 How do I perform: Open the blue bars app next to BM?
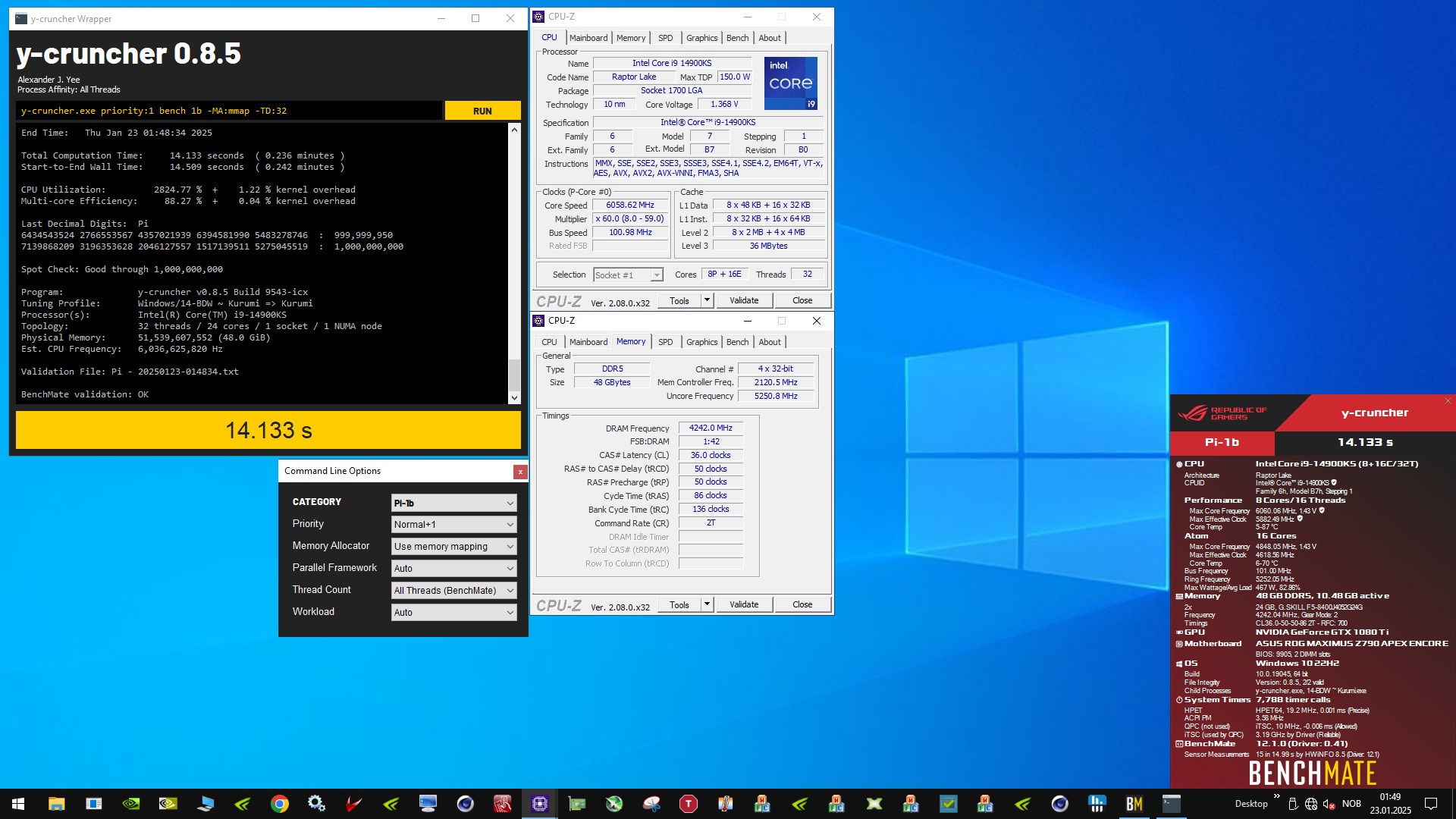[x=1097, y=804]
